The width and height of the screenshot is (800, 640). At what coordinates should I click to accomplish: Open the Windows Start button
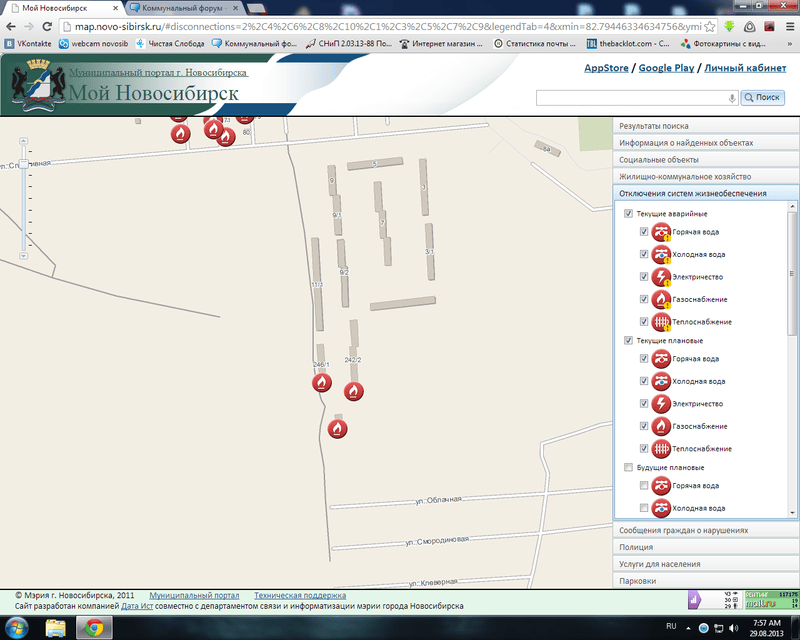point(16,627)
